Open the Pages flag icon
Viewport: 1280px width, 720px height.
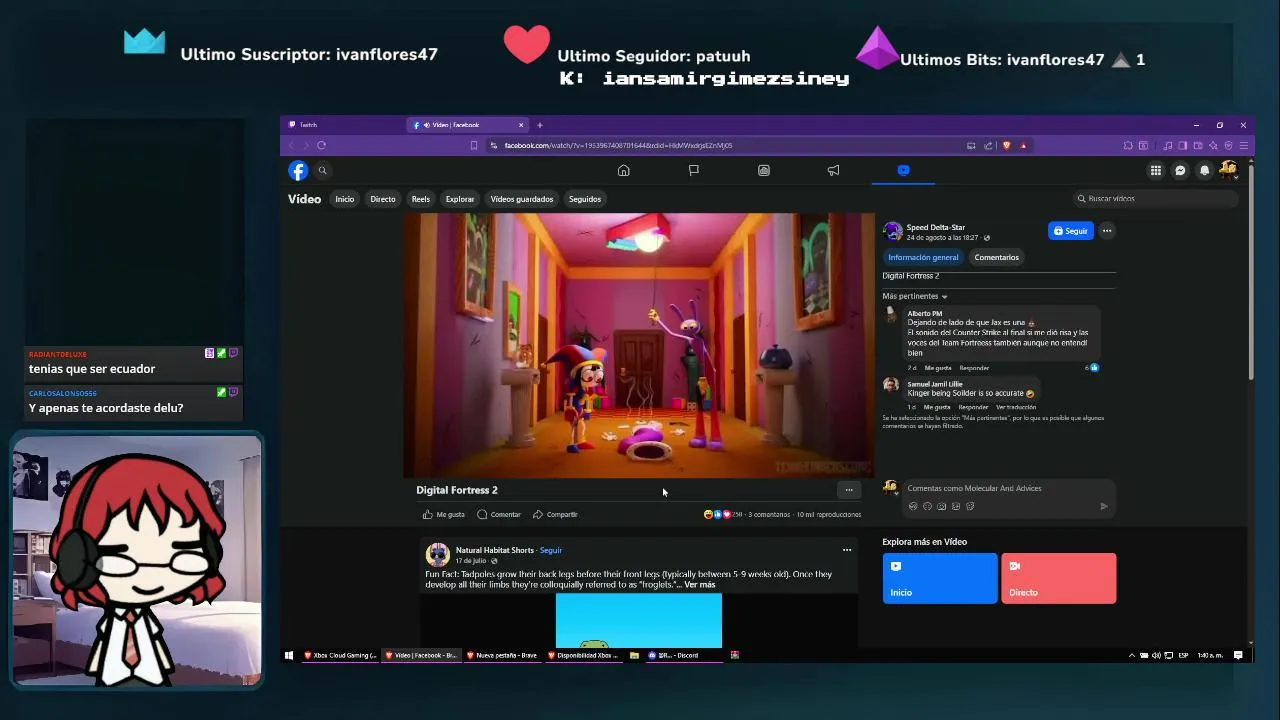point(693,170)
